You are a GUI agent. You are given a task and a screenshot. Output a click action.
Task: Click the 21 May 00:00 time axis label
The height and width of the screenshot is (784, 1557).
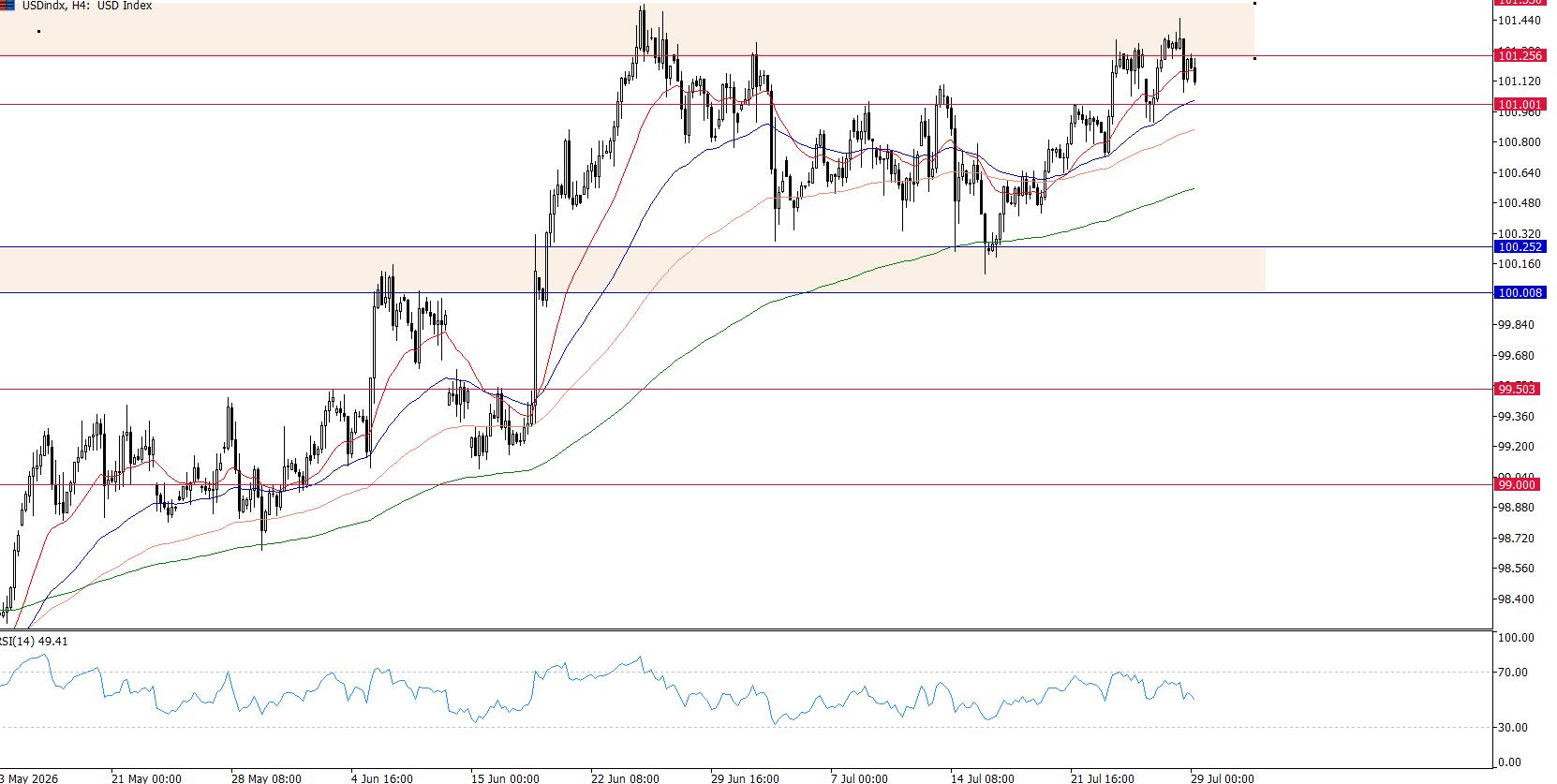145,777
